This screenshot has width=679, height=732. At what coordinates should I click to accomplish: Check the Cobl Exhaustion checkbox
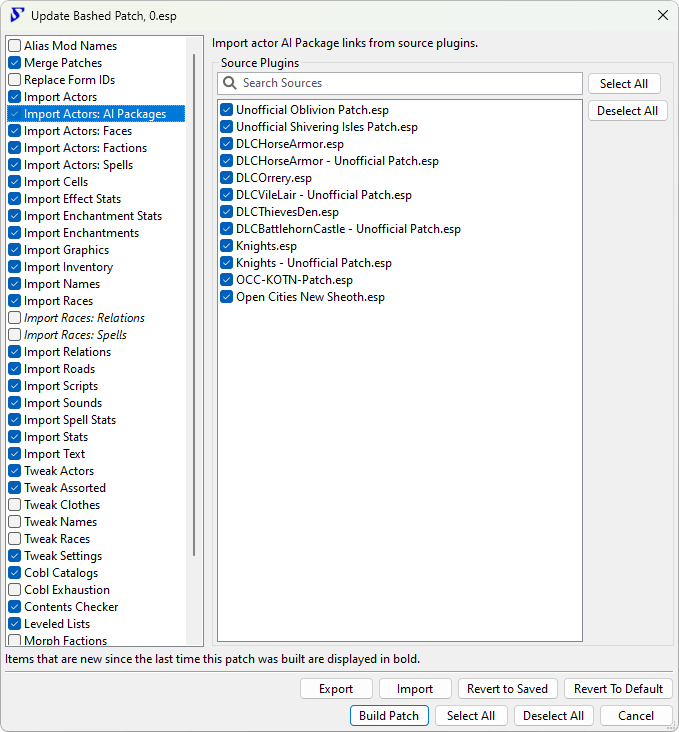14,590
